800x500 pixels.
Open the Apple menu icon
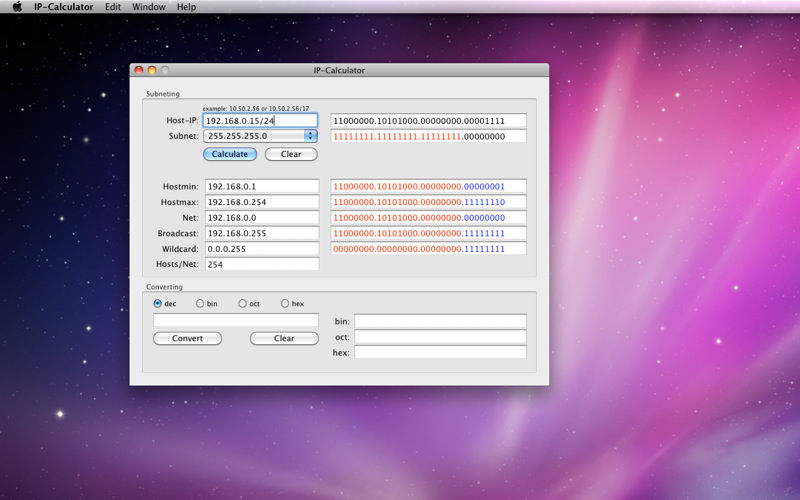[17, 7]
